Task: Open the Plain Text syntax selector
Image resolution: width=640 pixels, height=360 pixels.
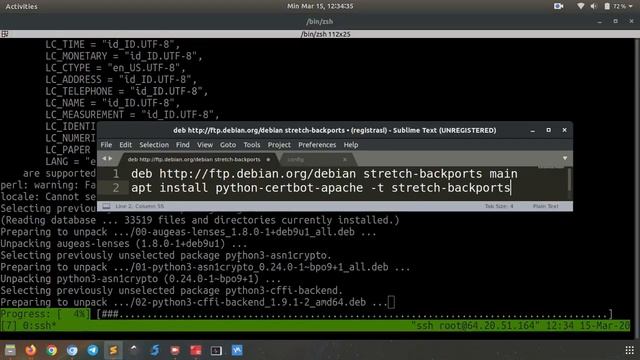Action: click(x=545, y=206)
